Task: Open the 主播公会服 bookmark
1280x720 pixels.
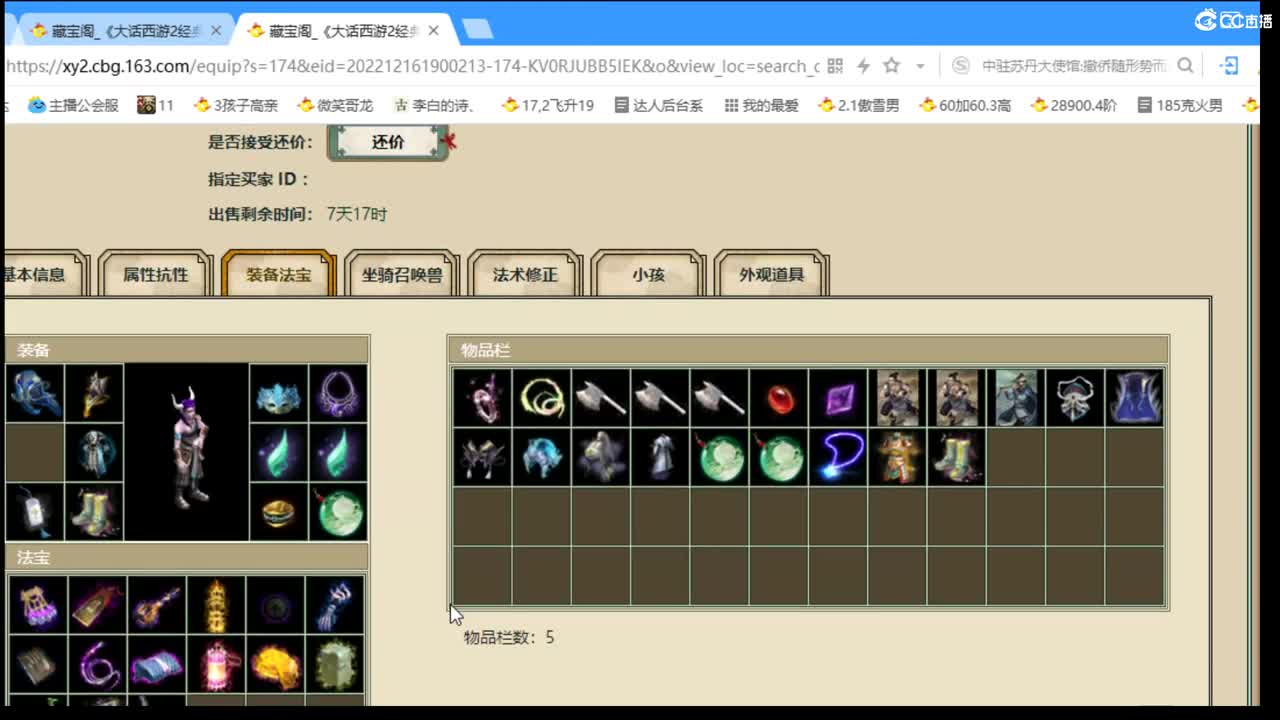Action: coord(73,105)
